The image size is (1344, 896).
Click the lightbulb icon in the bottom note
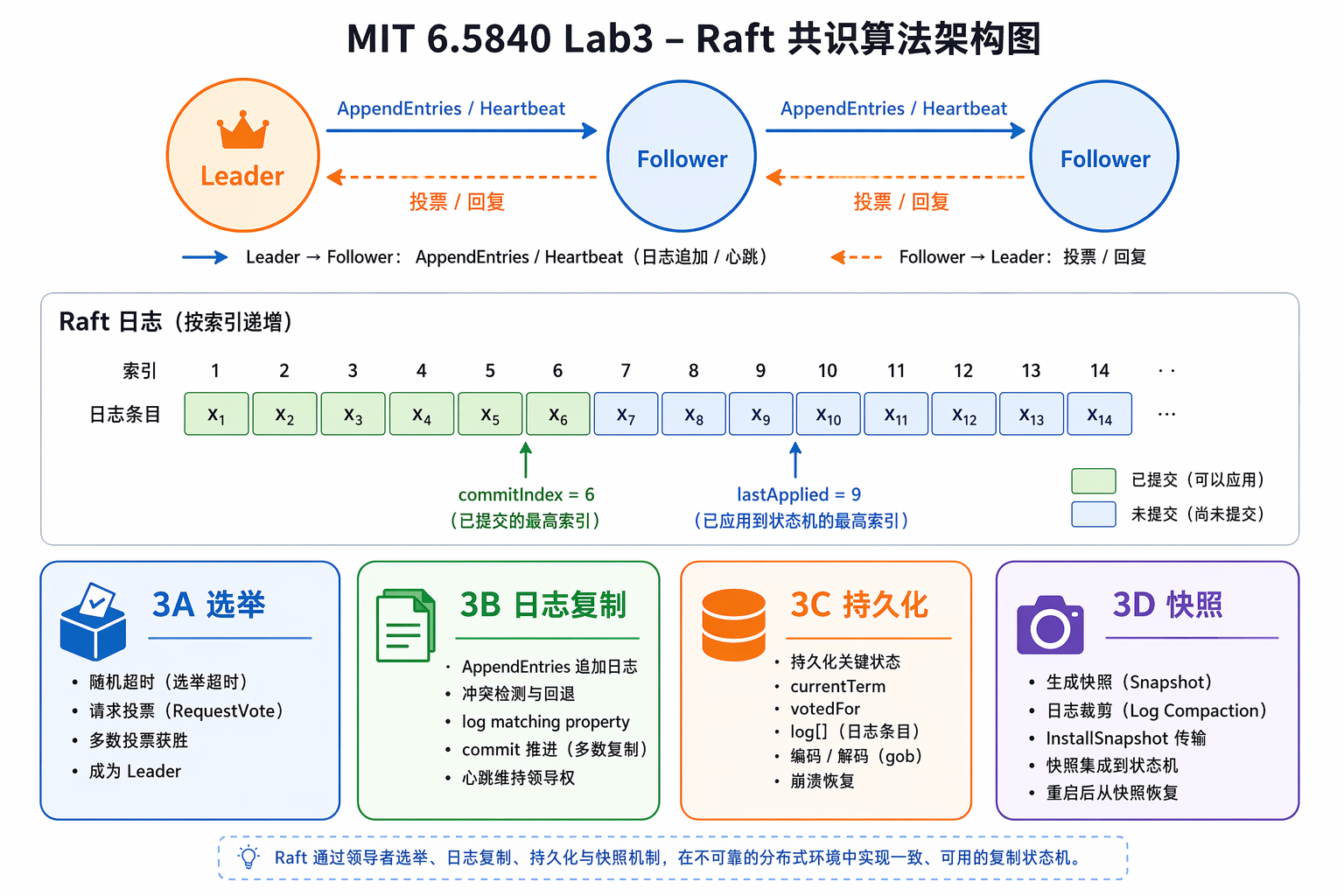pyautogui.click(x=249, y=857)
